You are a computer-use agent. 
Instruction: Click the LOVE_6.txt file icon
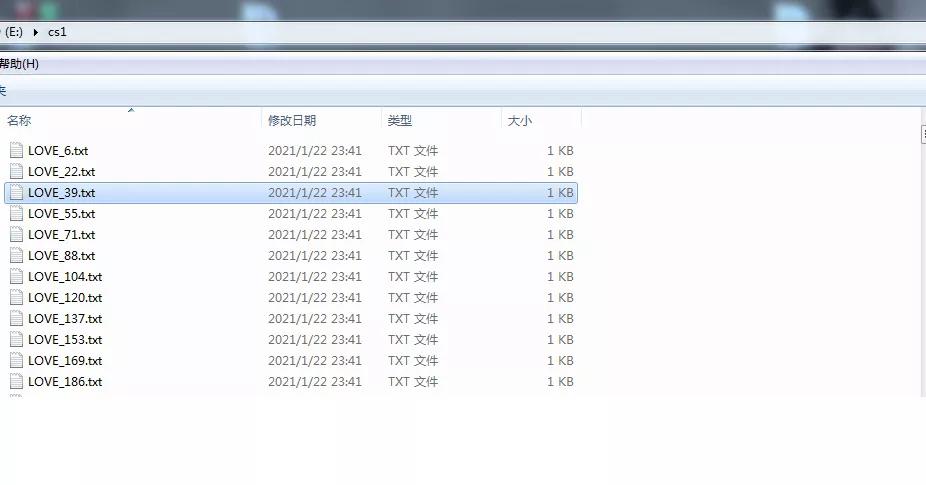pyautogui.click(x=17, y=151)
